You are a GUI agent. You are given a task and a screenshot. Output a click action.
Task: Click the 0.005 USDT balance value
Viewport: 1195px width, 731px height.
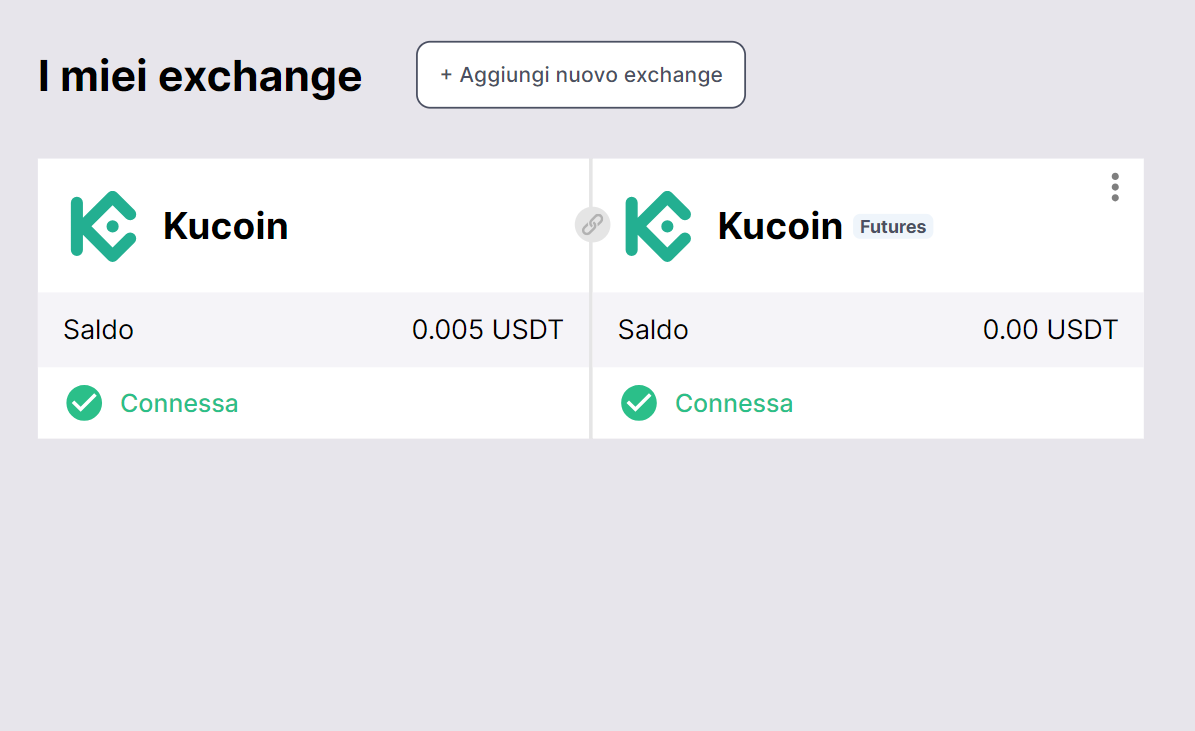click(x=487, y=329)
